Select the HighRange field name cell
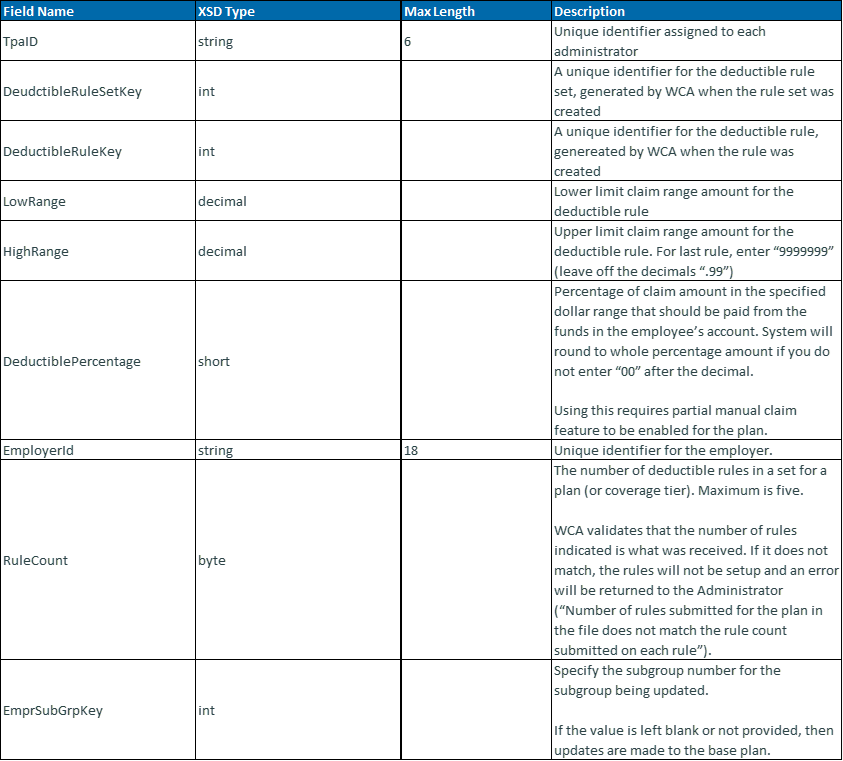The width and height of the screenshot is (843, 761). (x=36, y=252)
